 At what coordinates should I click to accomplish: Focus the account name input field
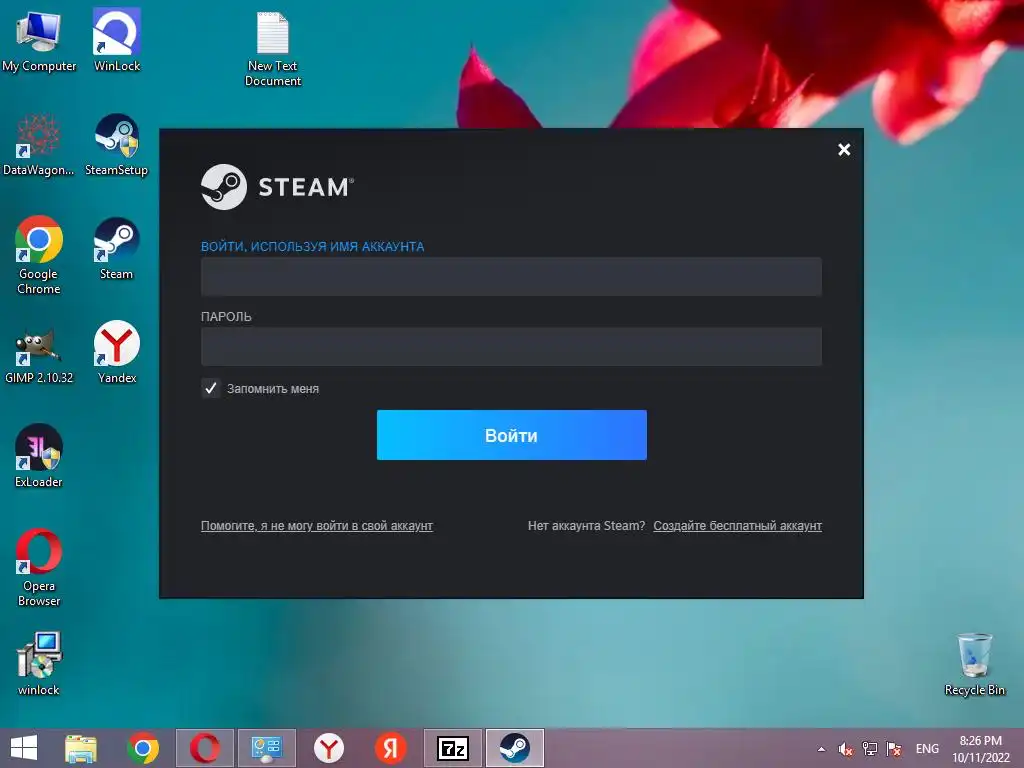pos(511,276)
